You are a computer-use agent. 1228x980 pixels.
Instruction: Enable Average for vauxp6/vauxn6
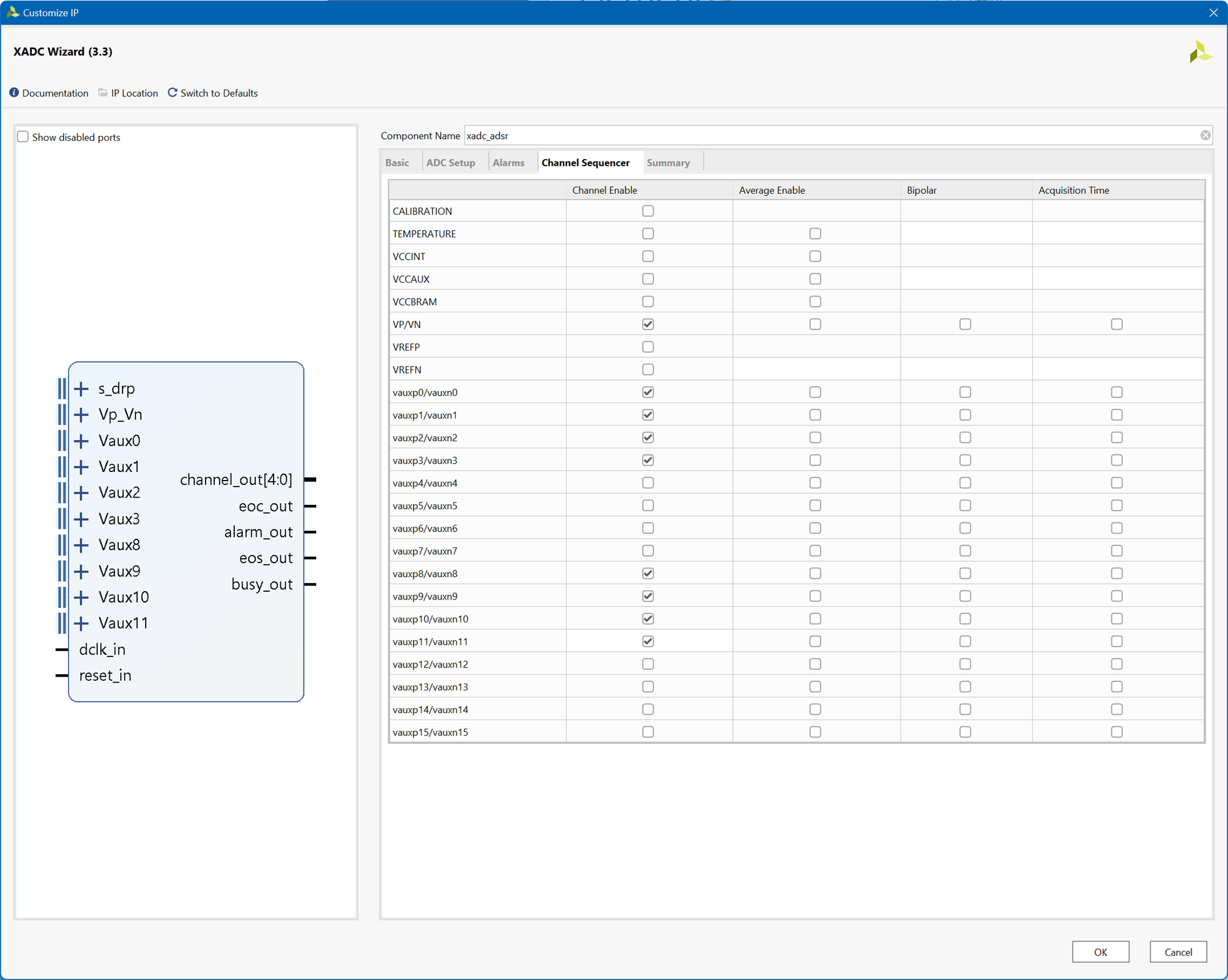click(815, 528)
